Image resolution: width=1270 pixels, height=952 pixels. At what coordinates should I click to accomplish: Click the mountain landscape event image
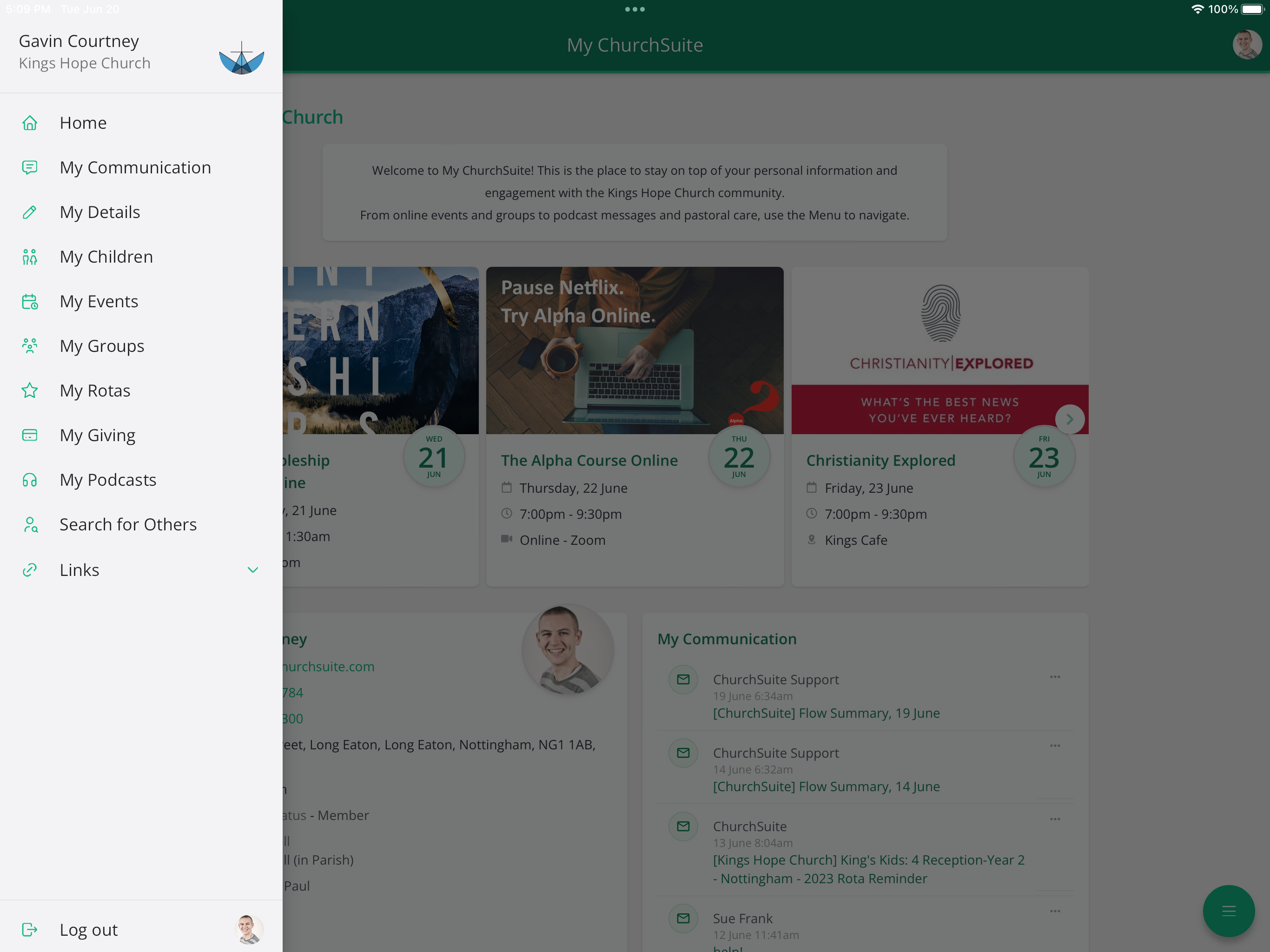381,350
